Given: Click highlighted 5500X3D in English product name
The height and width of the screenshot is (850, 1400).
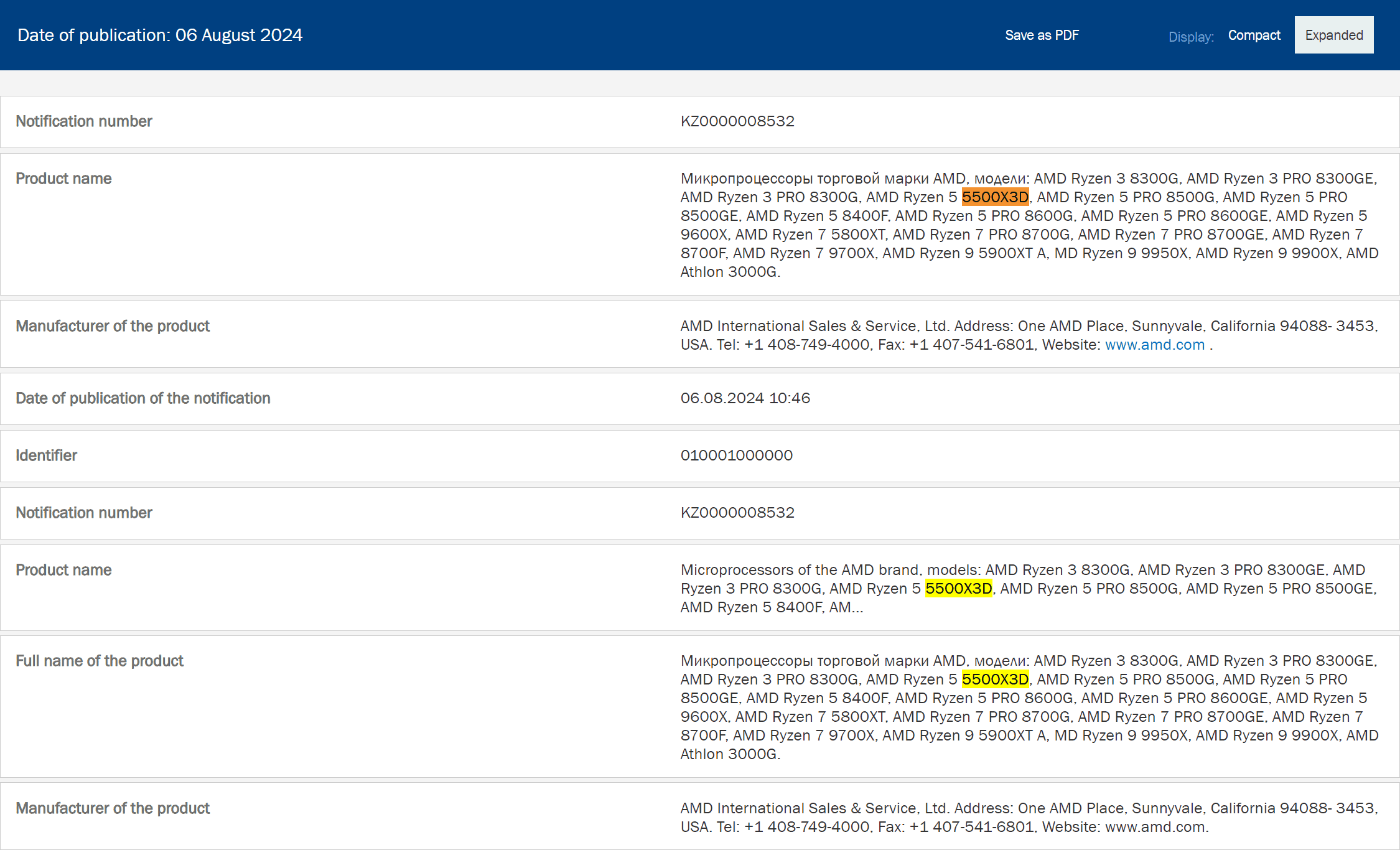Looking at the screenshot, I should pyautogui.click(x=958, y=589).
